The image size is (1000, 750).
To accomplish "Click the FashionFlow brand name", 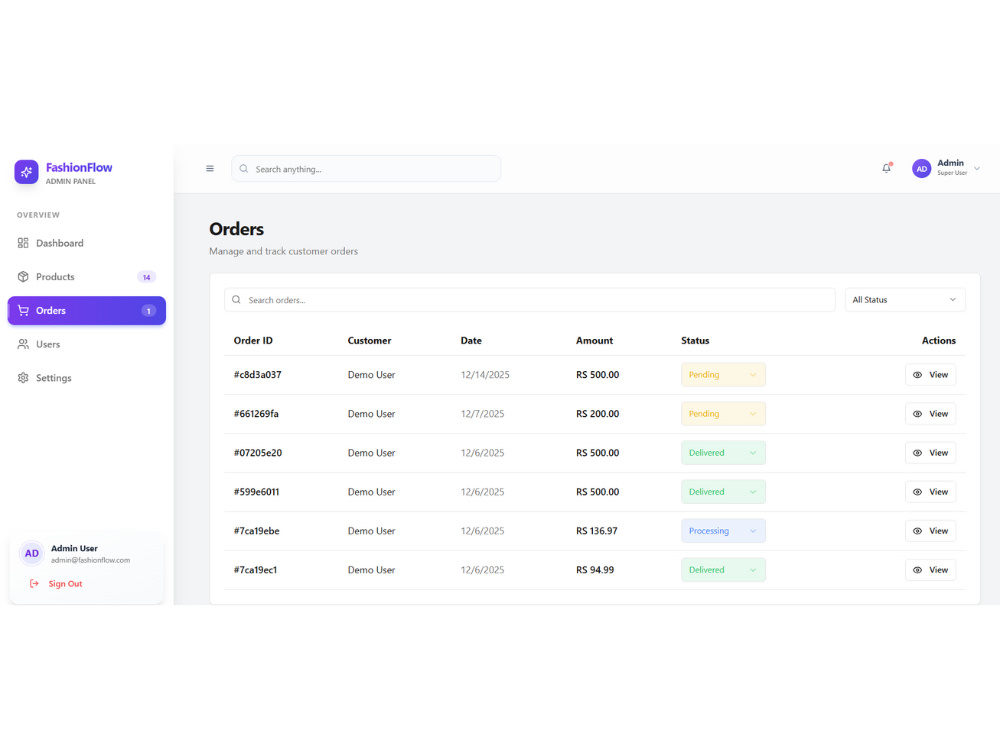I will 79,167.
